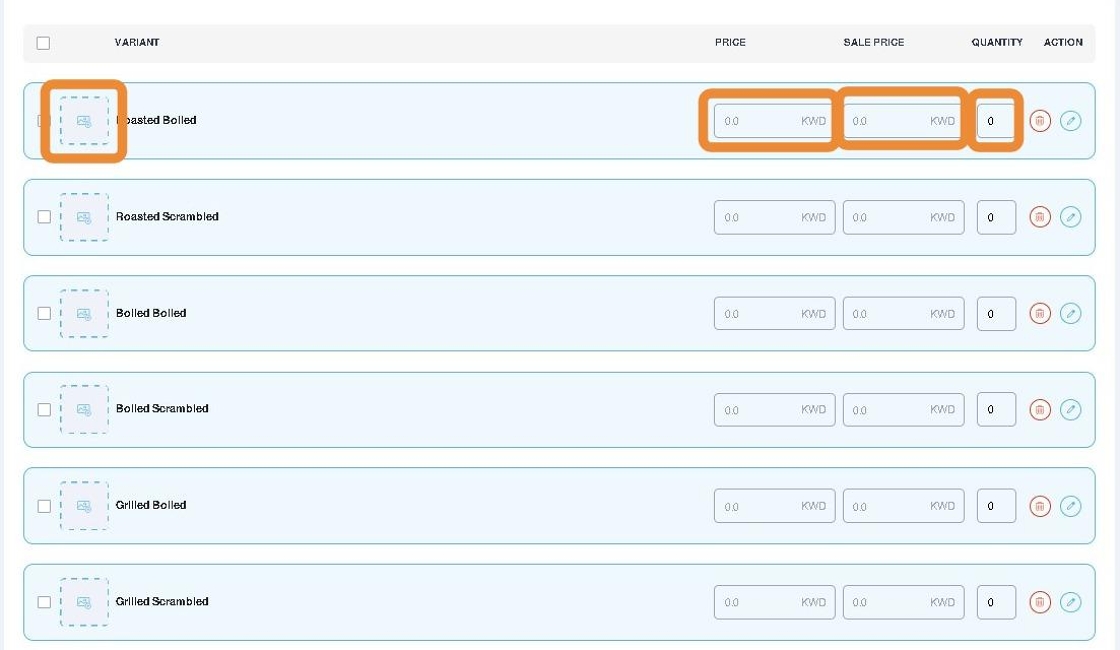Click the PRICE column header

[x=730, y=42]
